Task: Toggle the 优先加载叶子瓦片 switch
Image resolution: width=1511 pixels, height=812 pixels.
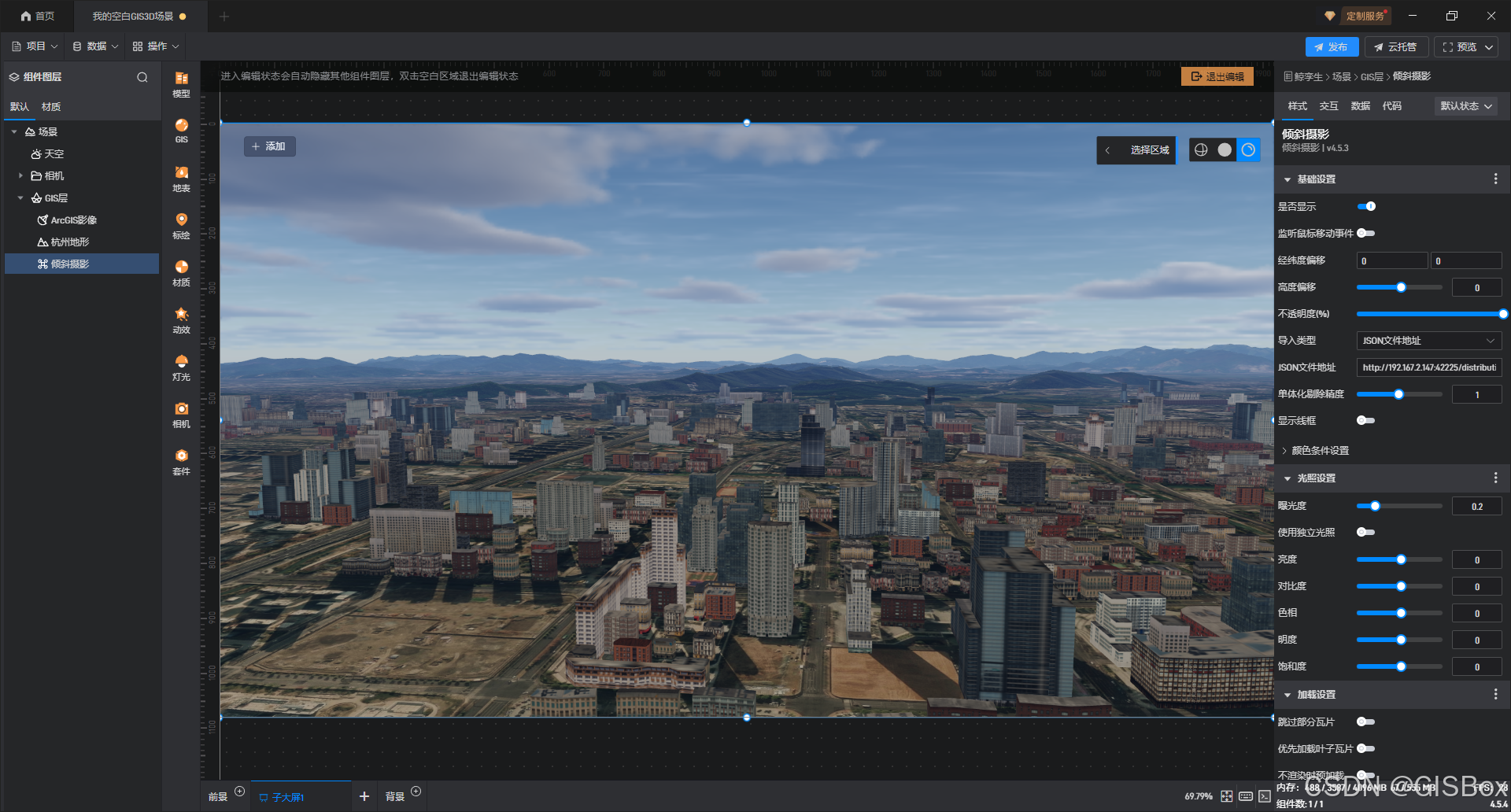Action: click(x=1366, y=748)
